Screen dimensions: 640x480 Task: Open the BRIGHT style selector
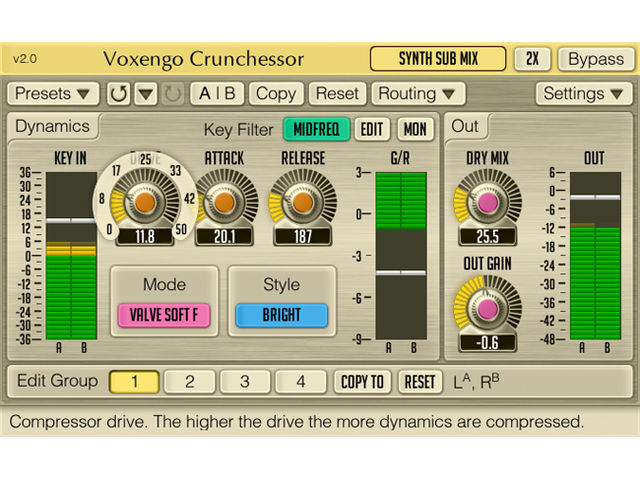coord(282,315)
